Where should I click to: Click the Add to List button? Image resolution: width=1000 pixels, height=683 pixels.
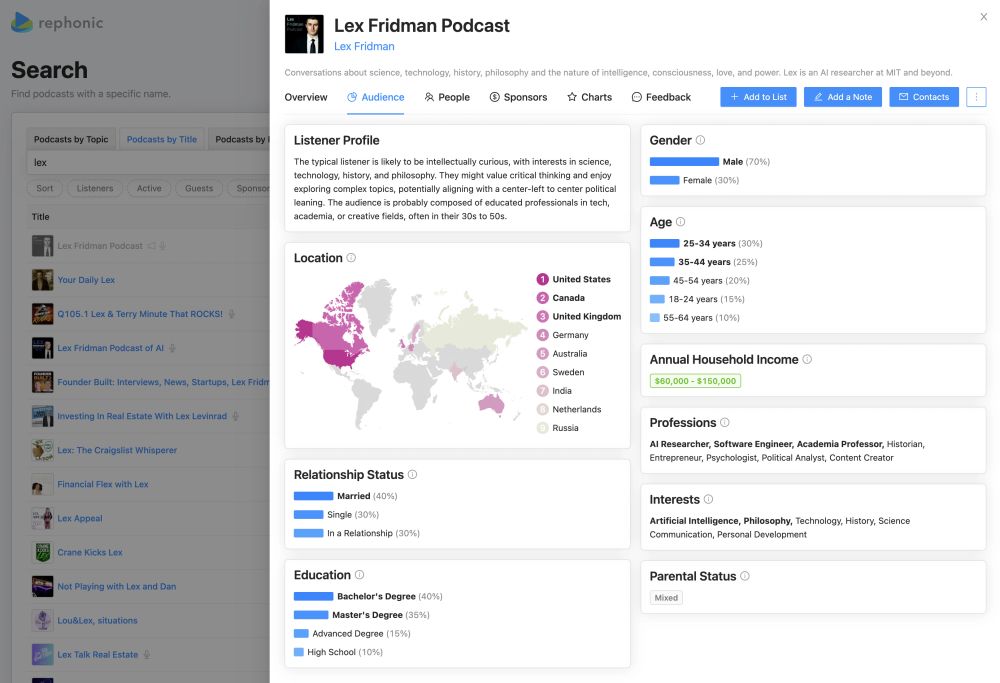point(758,97)
